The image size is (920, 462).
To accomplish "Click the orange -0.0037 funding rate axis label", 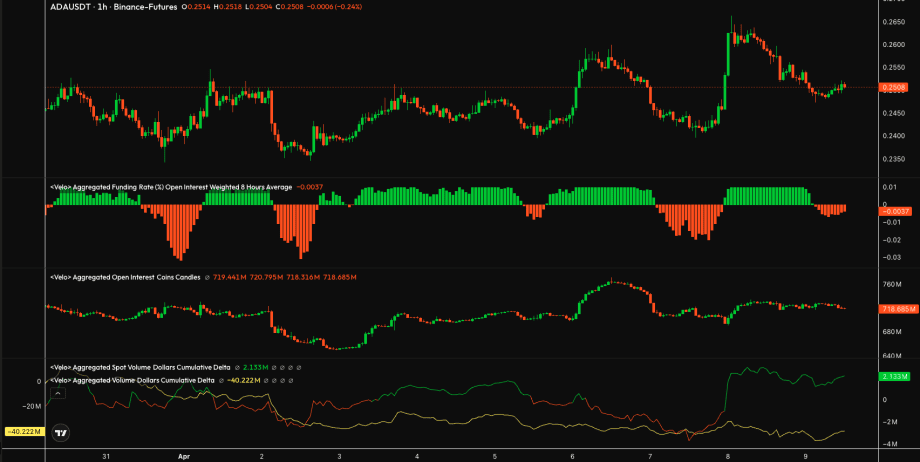I will tap(893, 211).
